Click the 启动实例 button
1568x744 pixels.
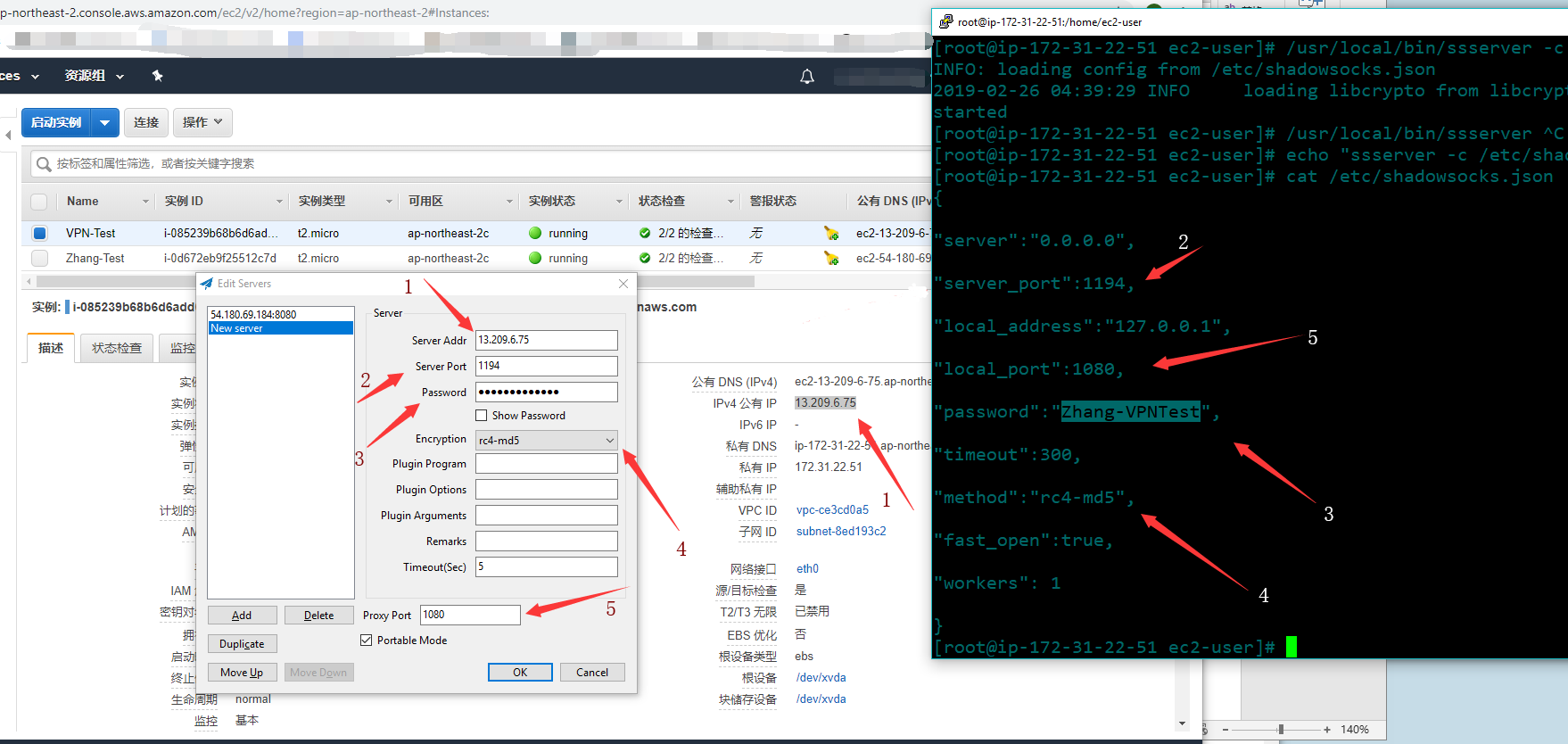click(56, 122)
